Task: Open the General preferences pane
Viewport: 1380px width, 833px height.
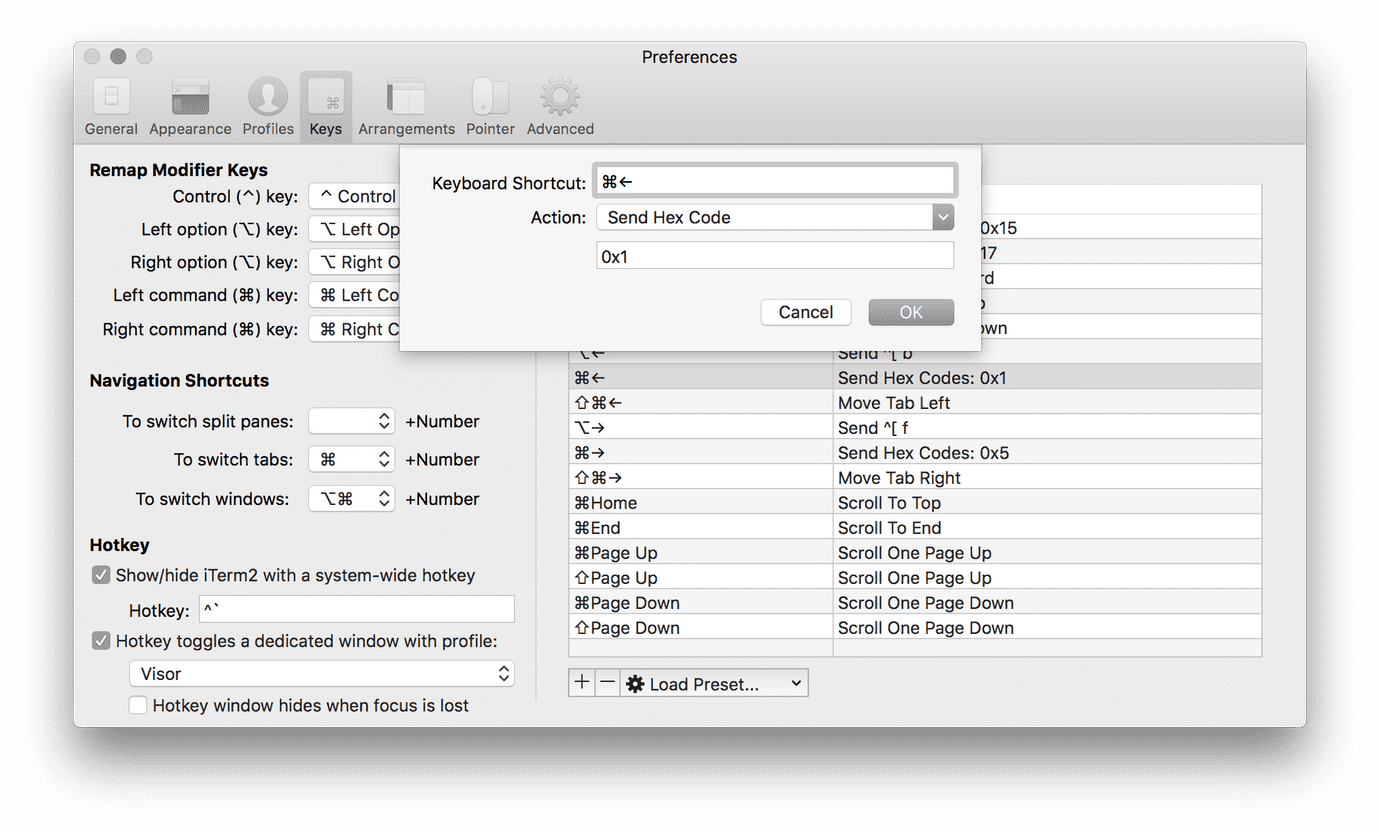Action: click(x=110, y=105)
